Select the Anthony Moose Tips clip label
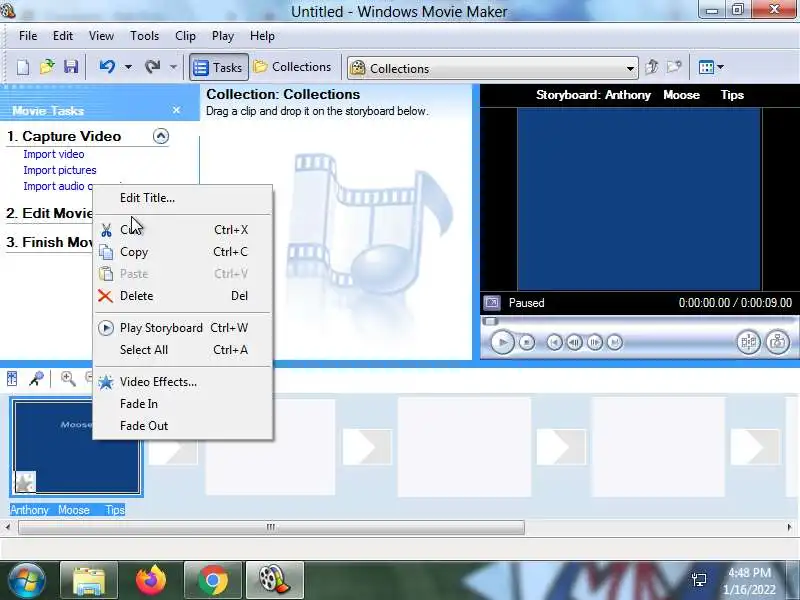The height and width of the screenshot is (600, 800). (x=67, y=510)
